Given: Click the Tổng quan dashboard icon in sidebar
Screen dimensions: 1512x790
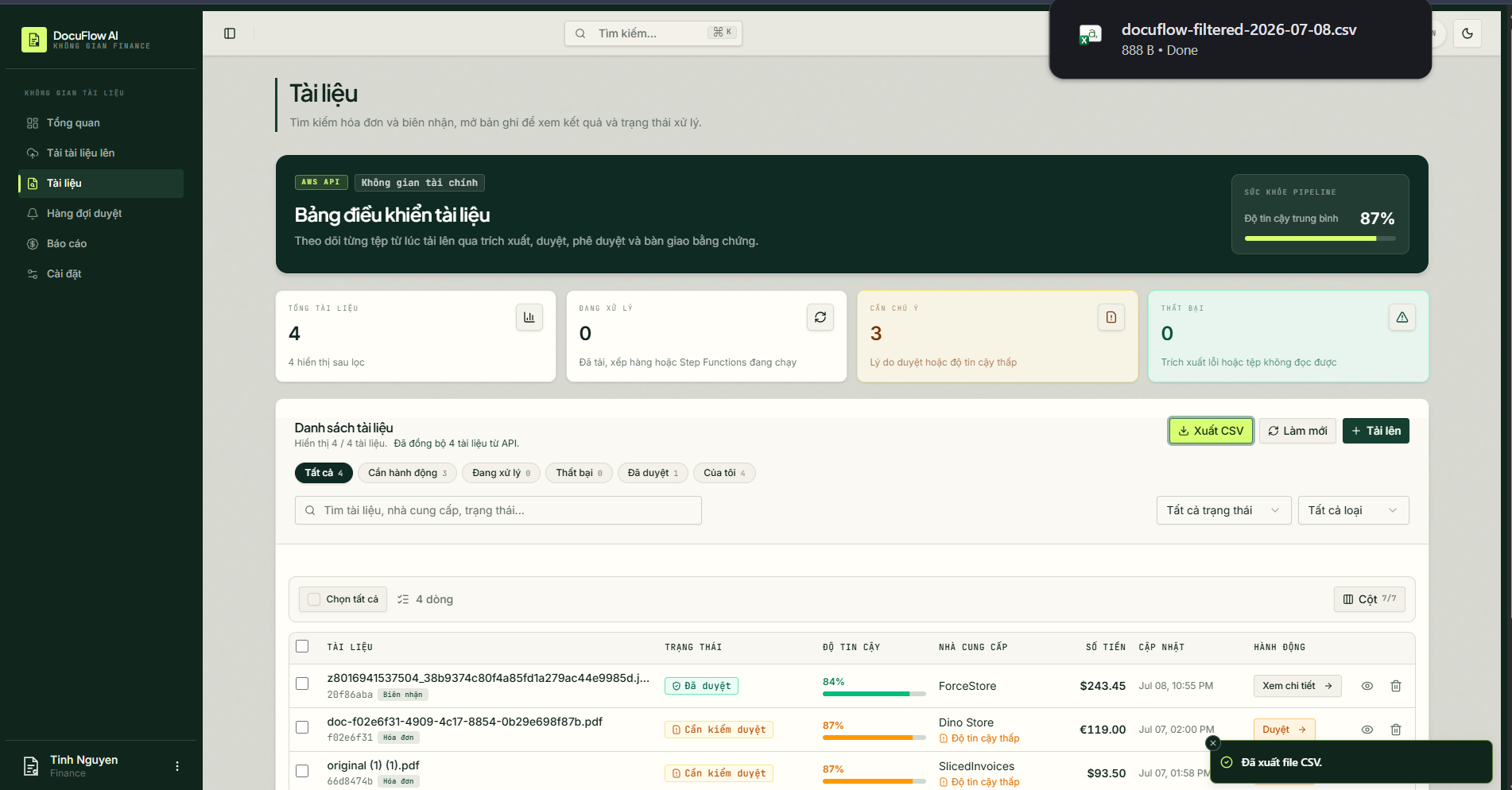Looking at the screenshot, I should 33,123.
